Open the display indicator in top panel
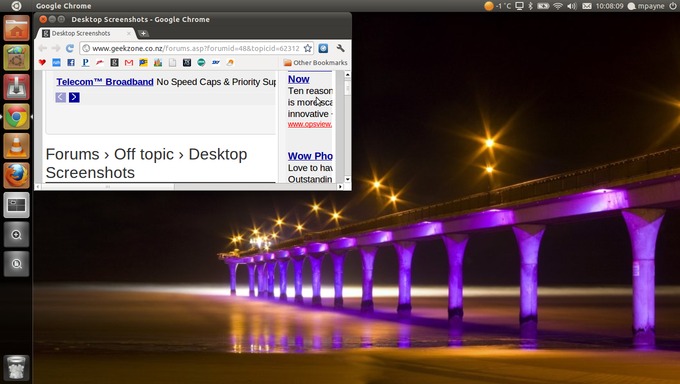The height and width of the screenshot is (384, 680). pos(519,6)
